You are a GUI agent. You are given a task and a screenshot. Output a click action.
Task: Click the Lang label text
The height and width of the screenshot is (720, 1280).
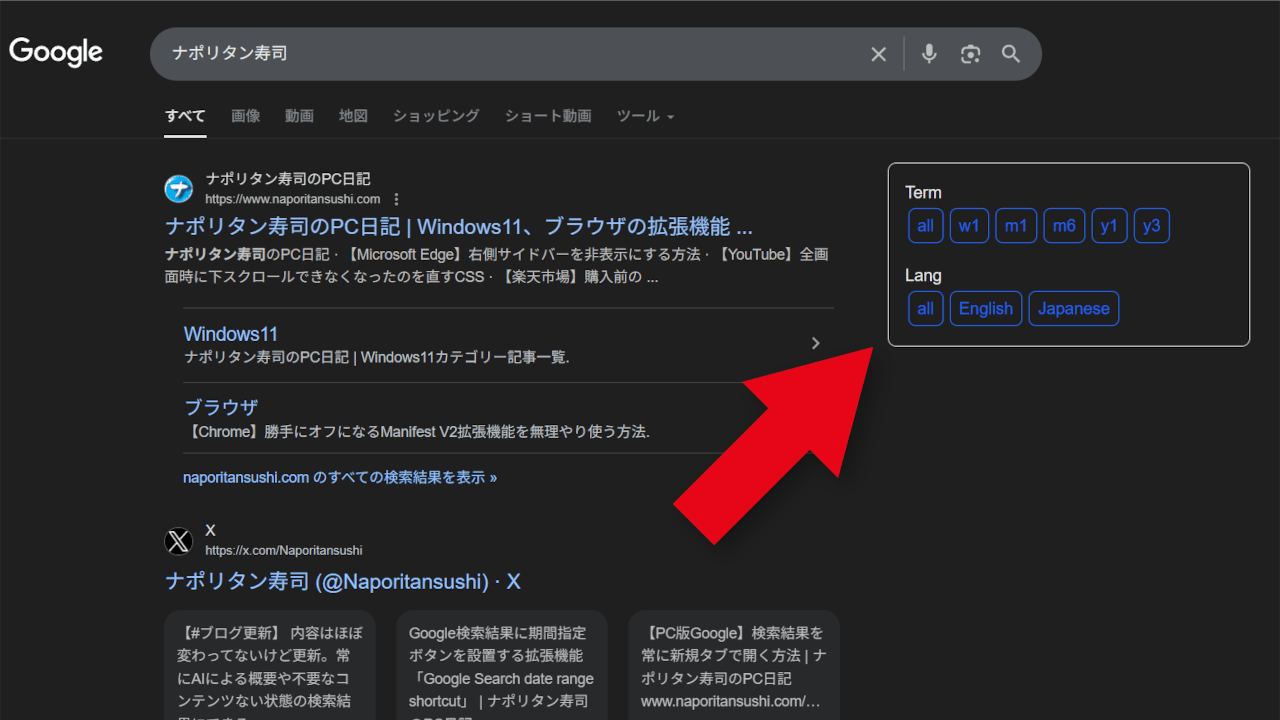click(923, 276)
